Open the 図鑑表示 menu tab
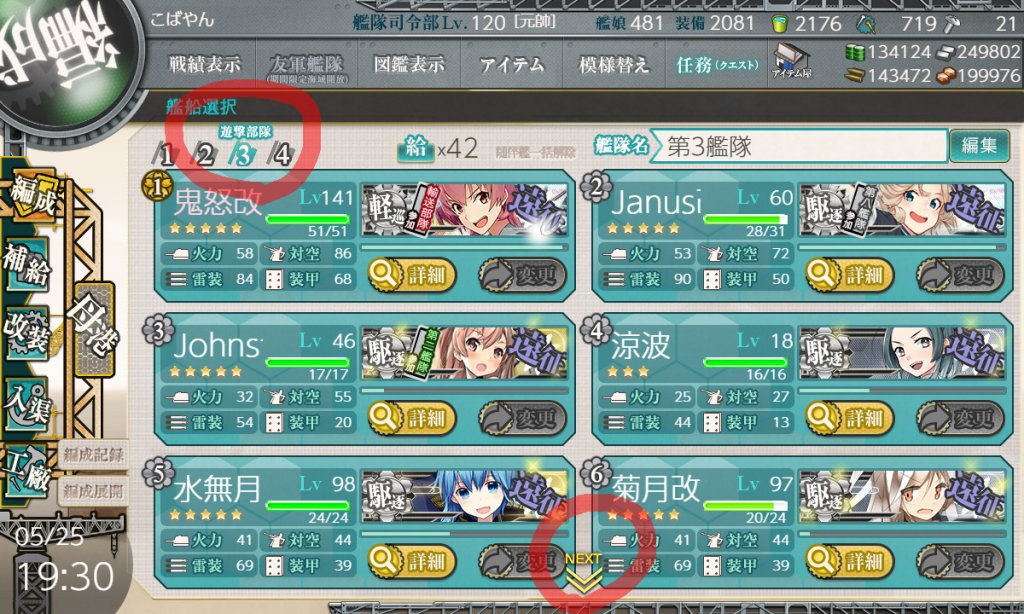The width and height of the screenshot is (1024, 614). pyautogui.click(x=409, y=64)
